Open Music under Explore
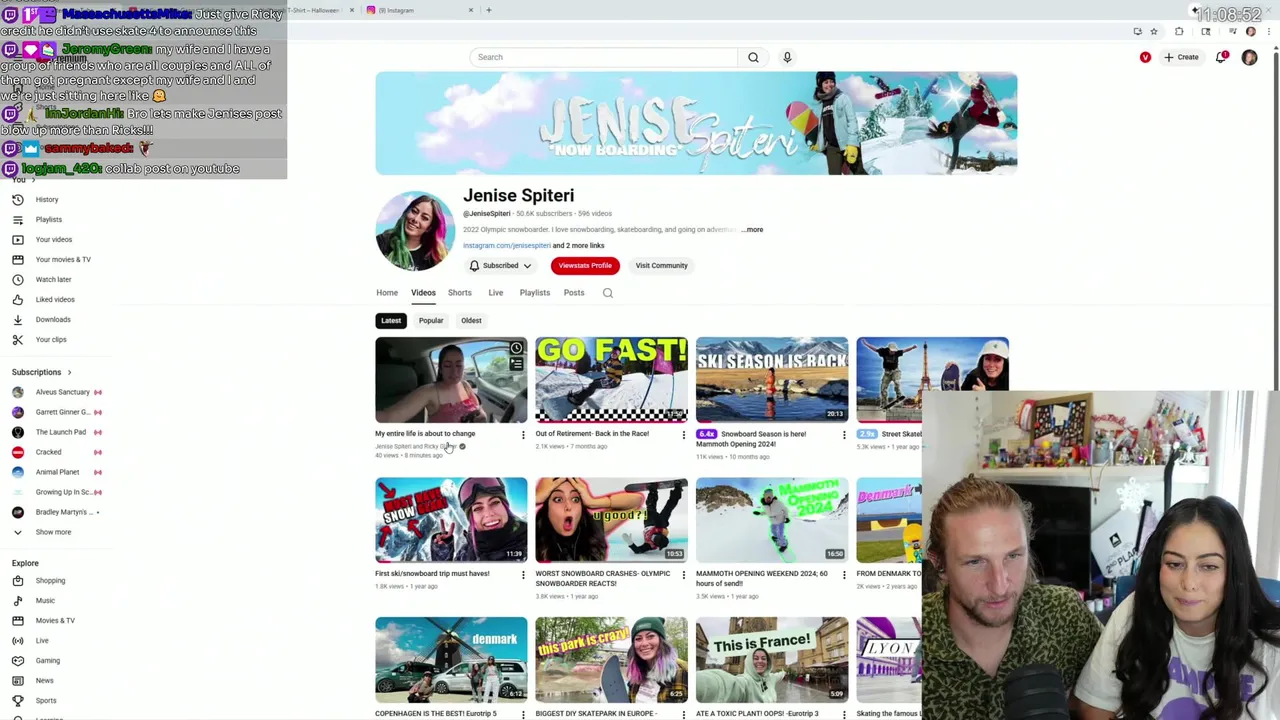 (45, 600)
